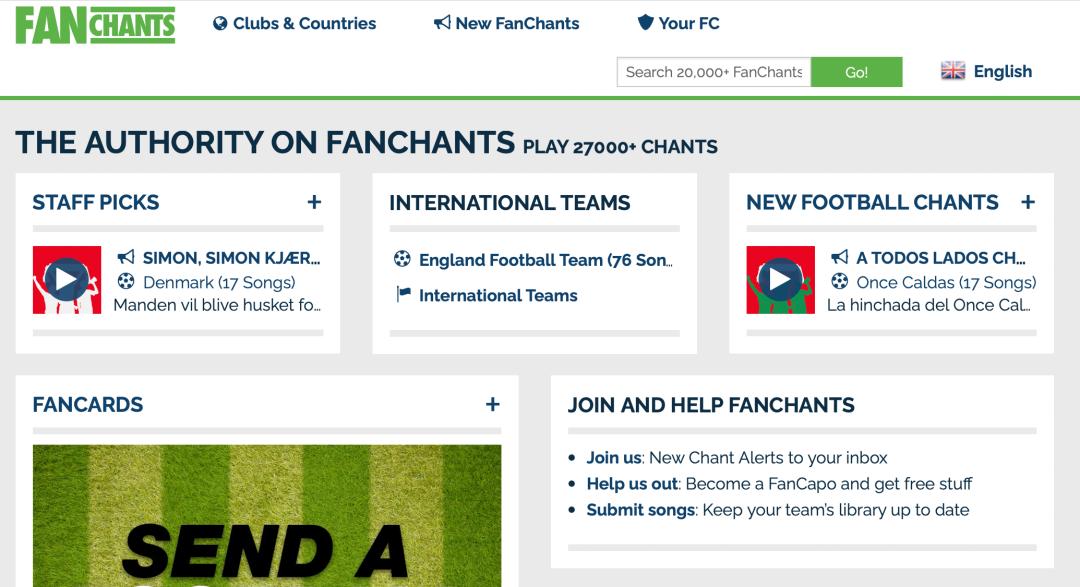Viewport: 1080px width, 587px height.
Task: Click the megaphone icon beside Simon Kjær chant
Action: pyautogui.click(x=126, y=258)
